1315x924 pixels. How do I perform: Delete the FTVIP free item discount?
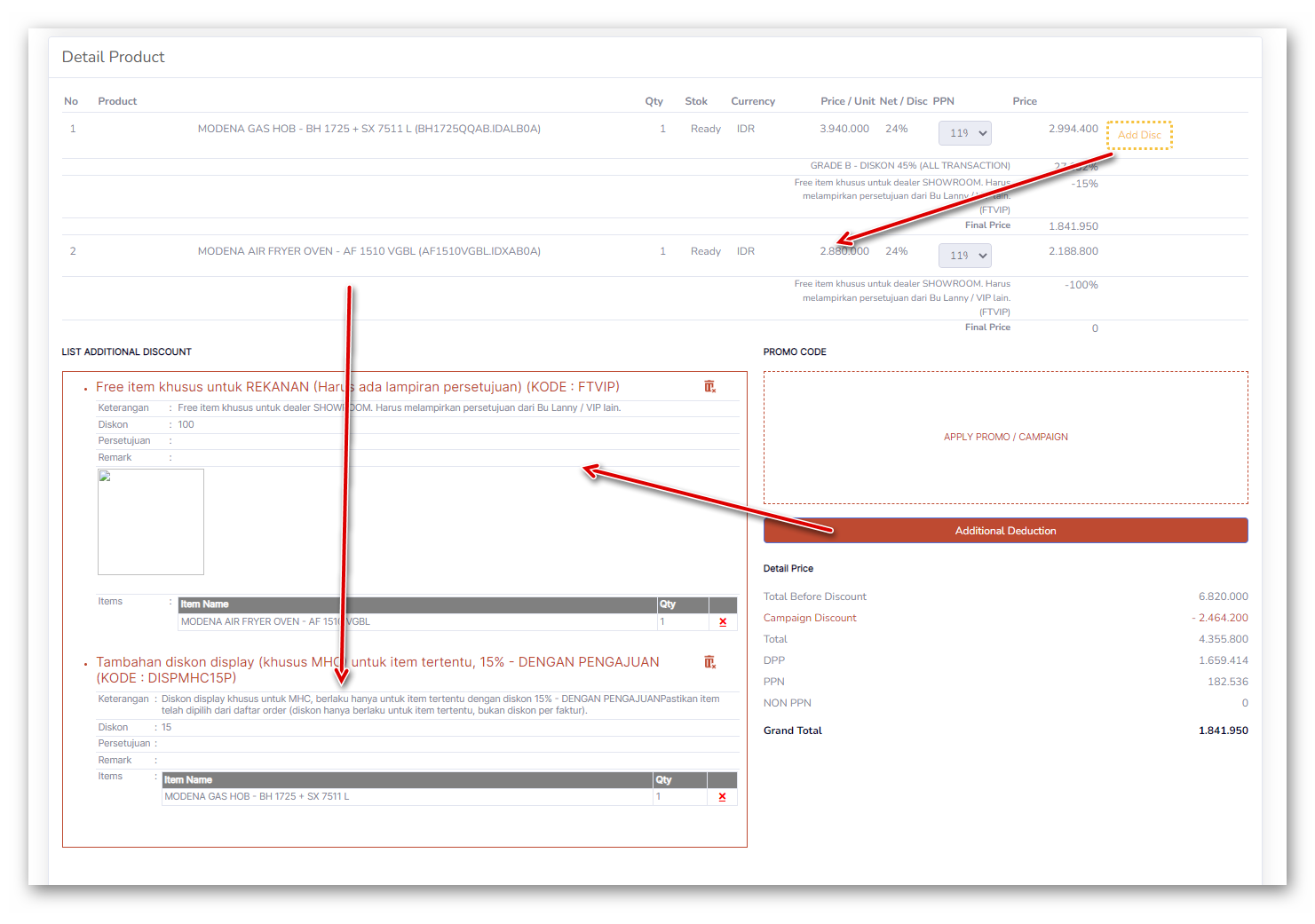click(709, 387)
